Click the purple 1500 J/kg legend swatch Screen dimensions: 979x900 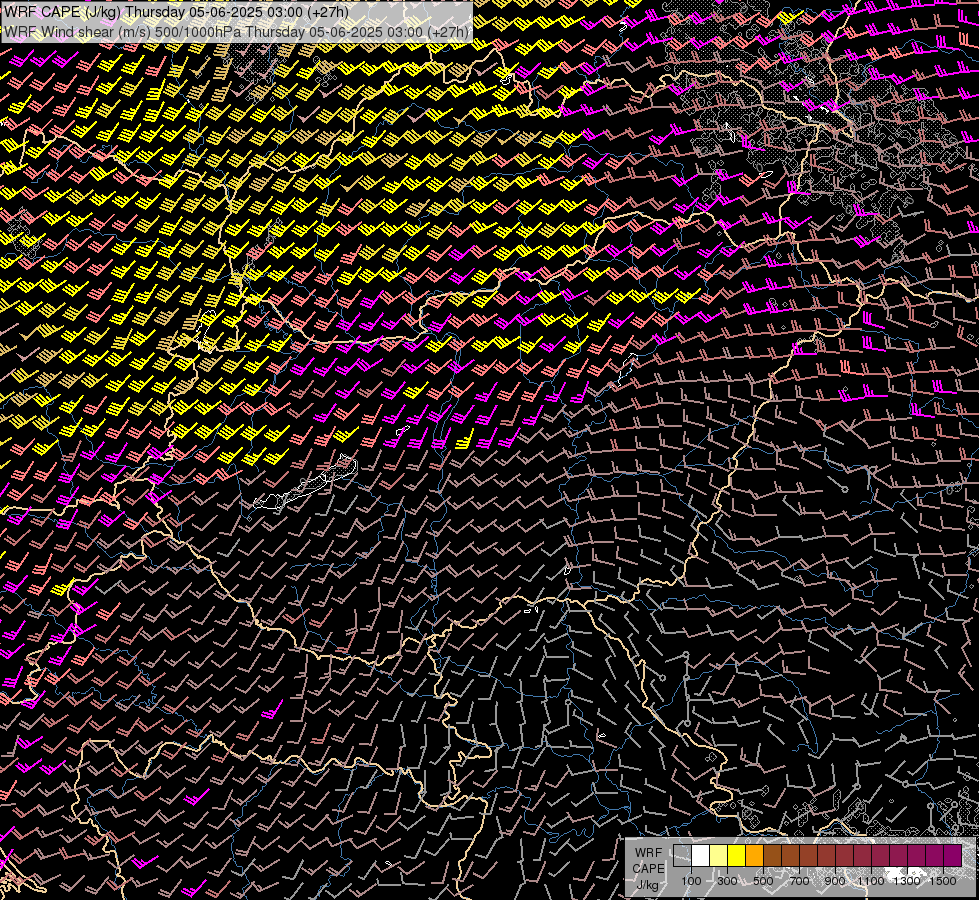point(953,855)
